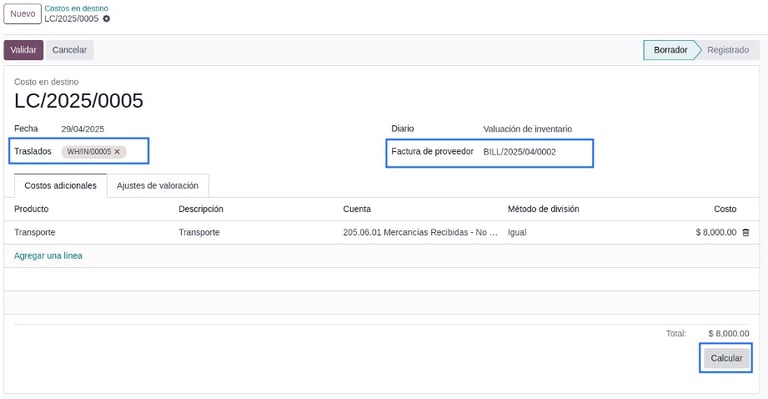Open the gear settings icon beside LC/2025/0005

click(106, 19)
